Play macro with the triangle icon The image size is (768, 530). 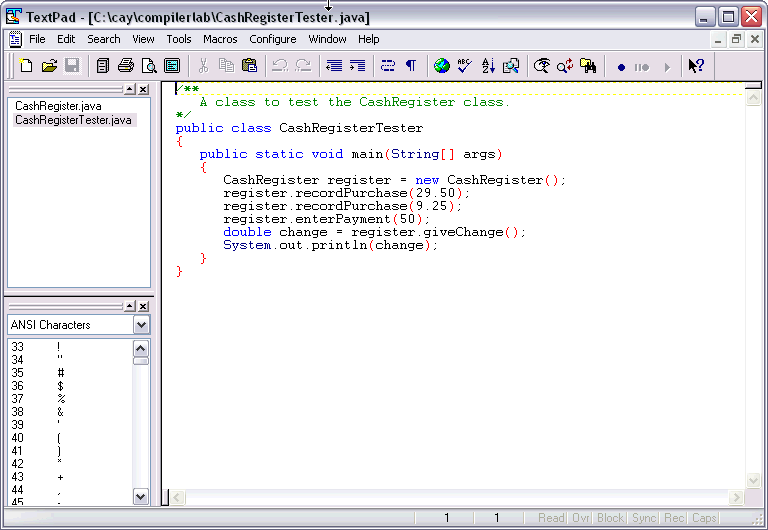(667, 67)
